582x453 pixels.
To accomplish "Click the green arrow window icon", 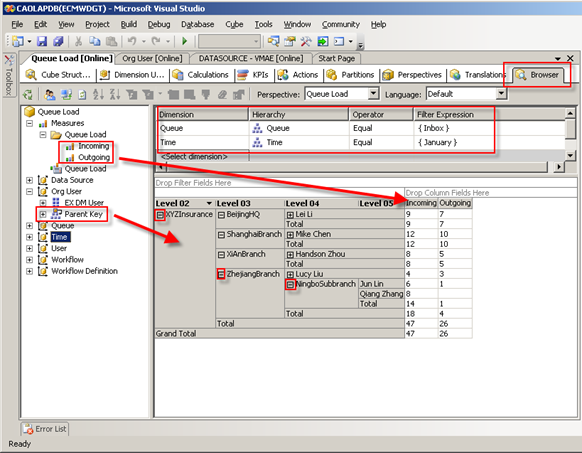I will click(x=323, y=41).
